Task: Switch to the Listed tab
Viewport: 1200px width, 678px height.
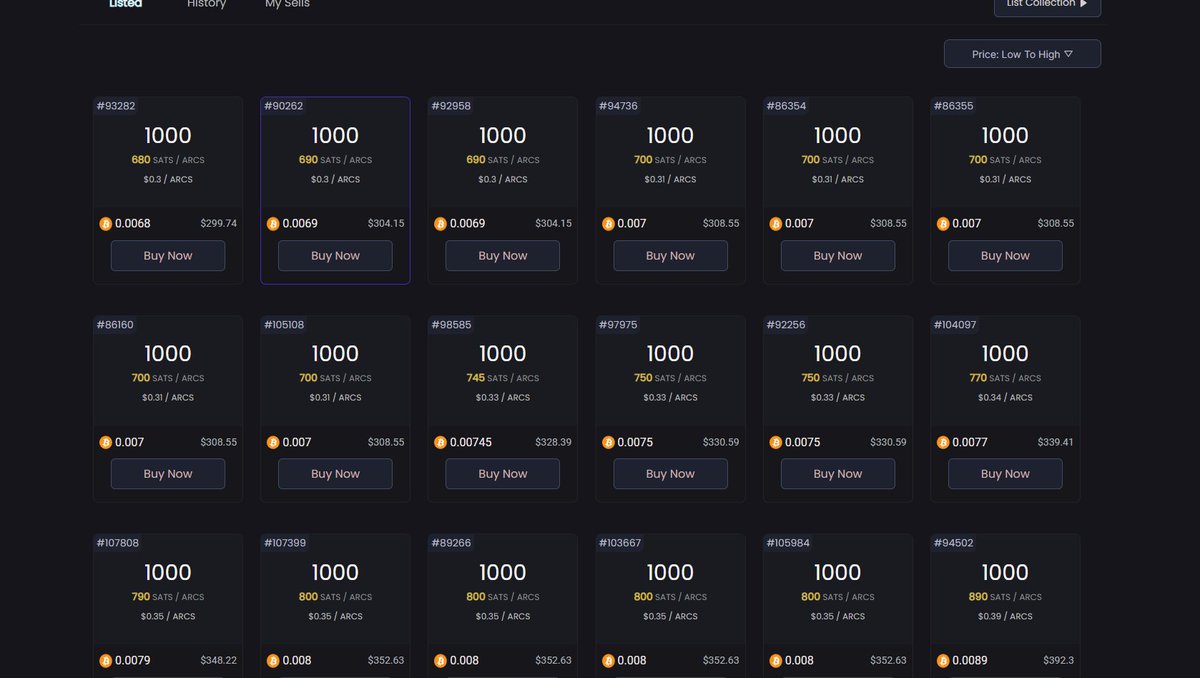Action: [126, 4]
